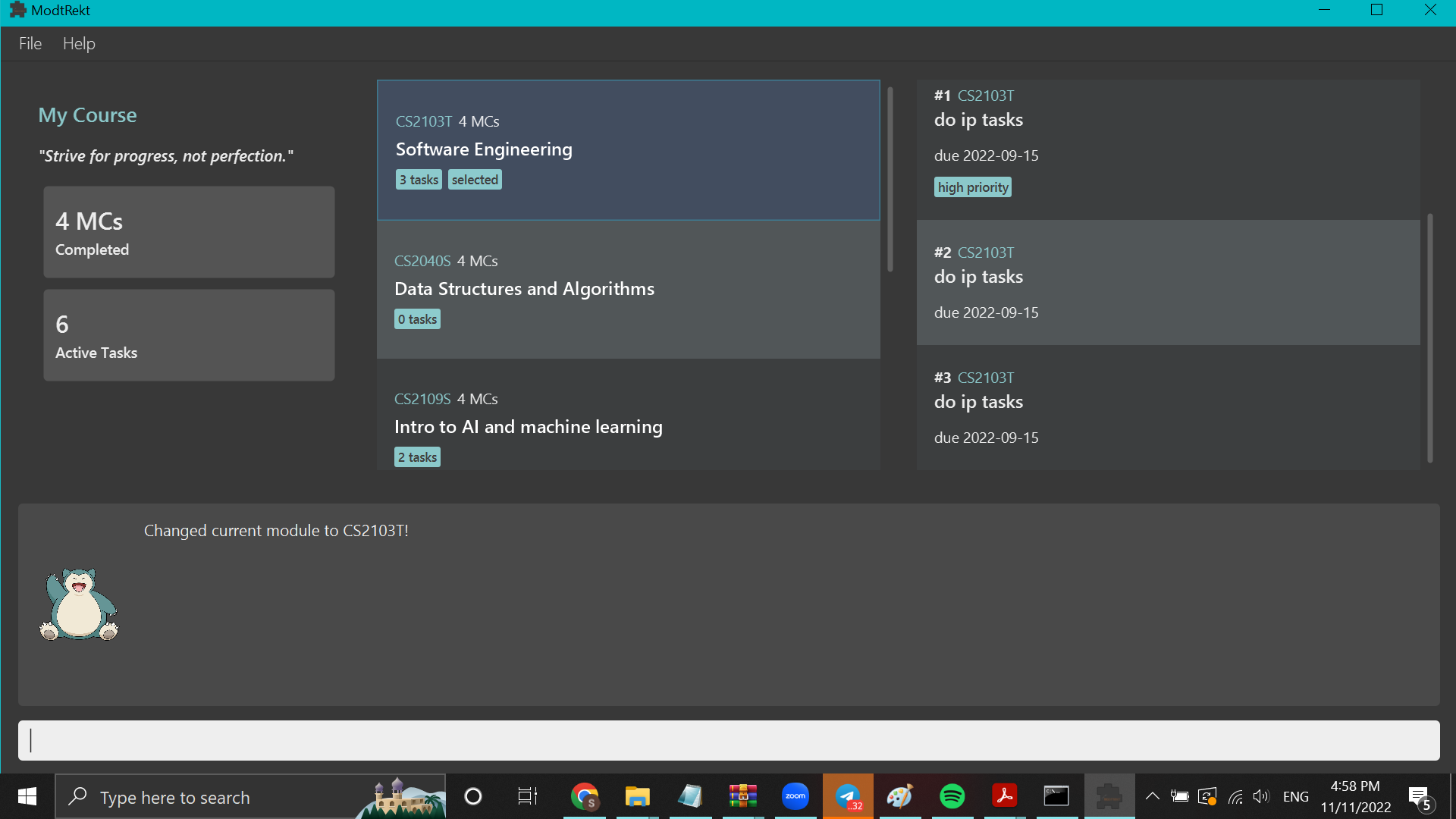Open the command prompt taskbar icon
The height and width of the screenshot is (819, 1456).
click(x=1056, y=796)
